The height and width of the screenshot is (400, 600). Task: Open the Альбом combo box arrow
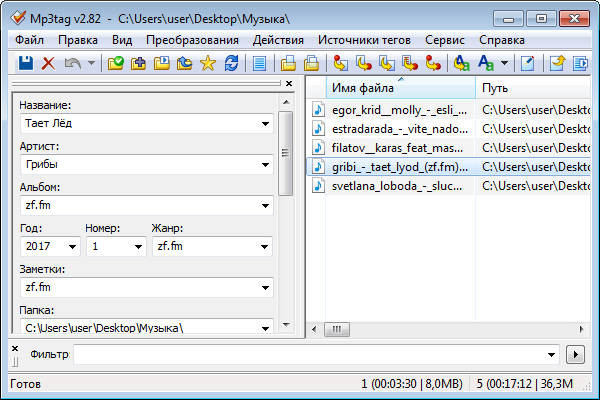pos(265,205)
